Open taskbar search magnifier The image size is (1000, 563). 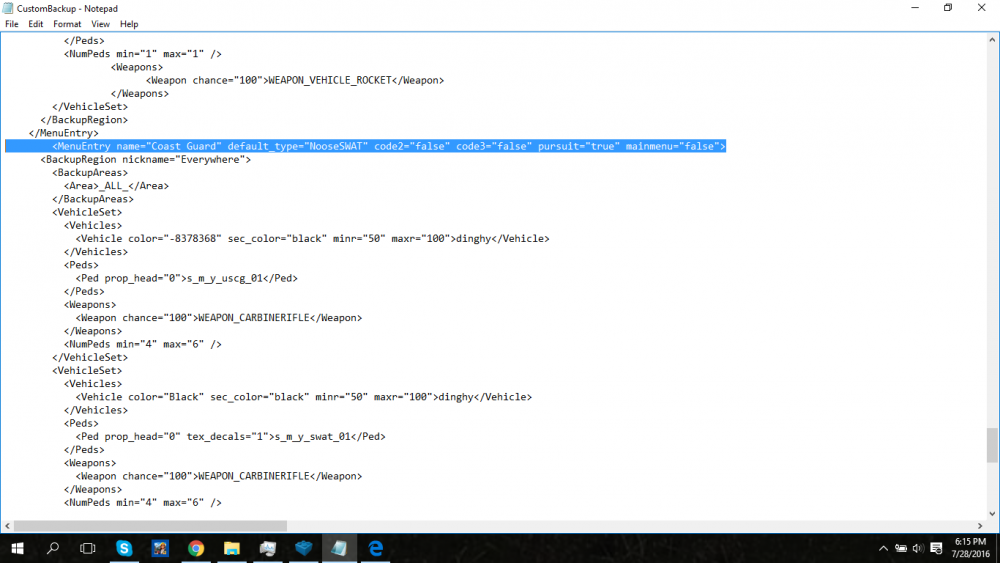tap(53, 548)
